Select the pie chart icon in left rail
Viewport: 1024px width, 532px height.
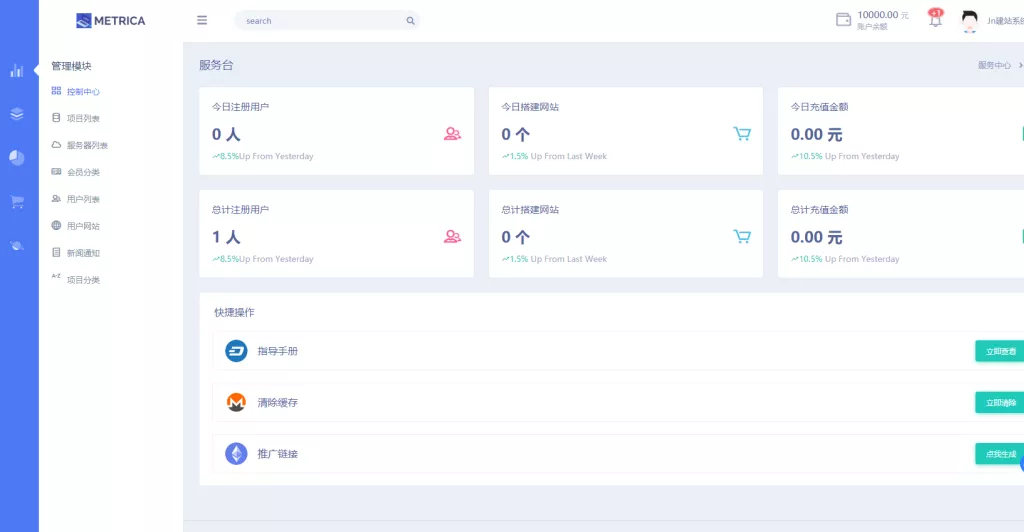coord(17,158)
